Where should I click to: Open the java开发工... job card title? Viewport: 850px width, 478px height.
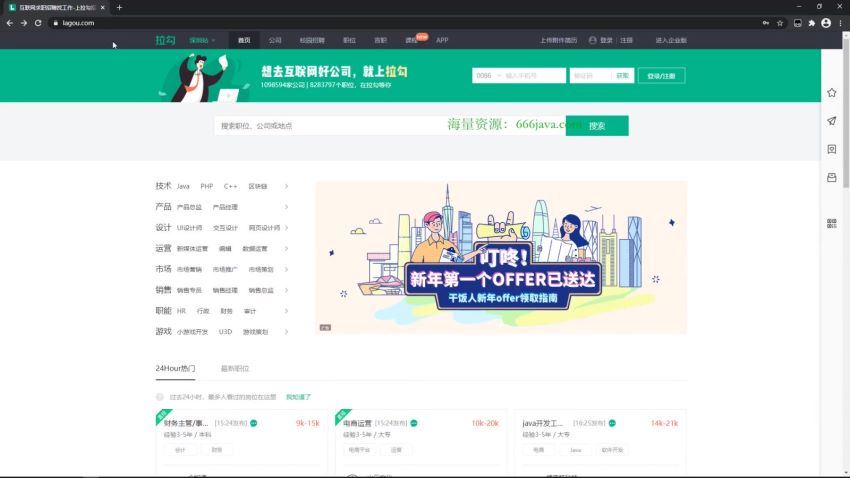(543, 423)
